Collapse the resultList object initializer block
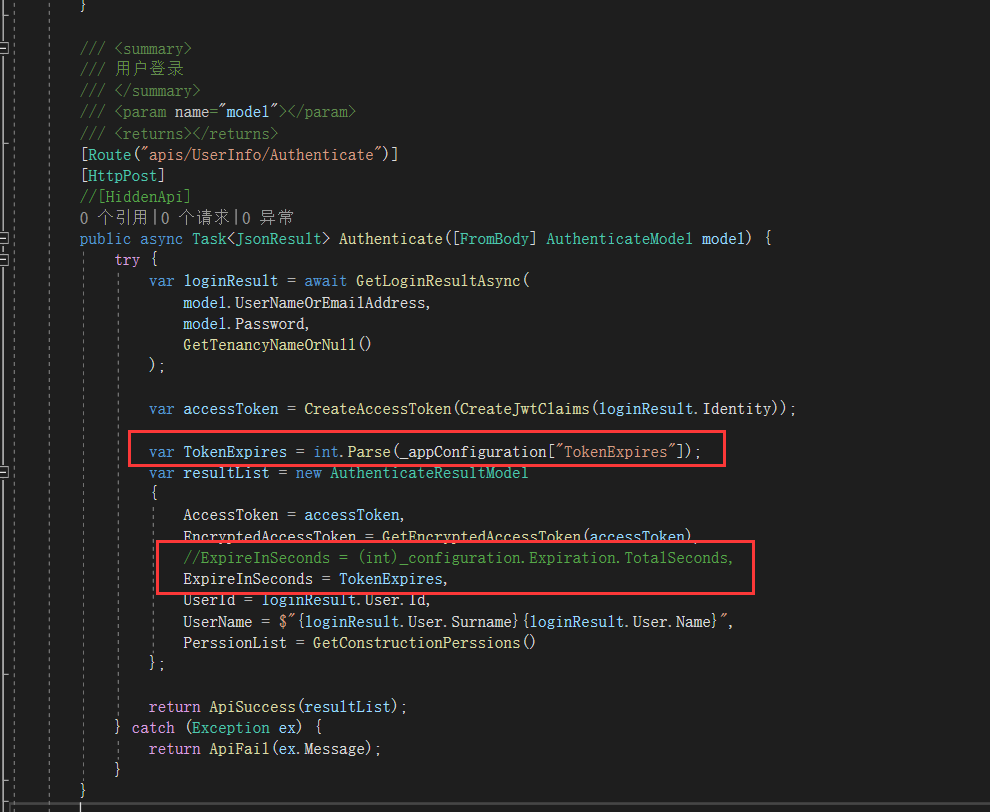Screen dimensions: 990x812 (x=4, y=472)
